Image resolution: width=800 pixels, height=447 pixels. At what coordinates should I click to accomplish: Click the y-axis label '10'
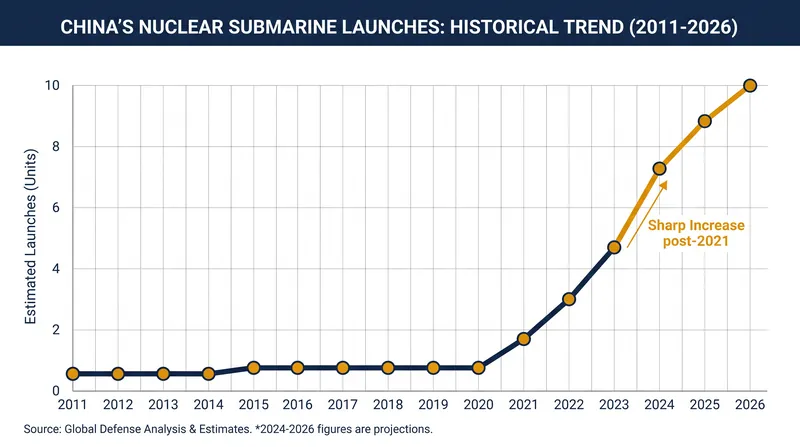[x=52, y=85]
